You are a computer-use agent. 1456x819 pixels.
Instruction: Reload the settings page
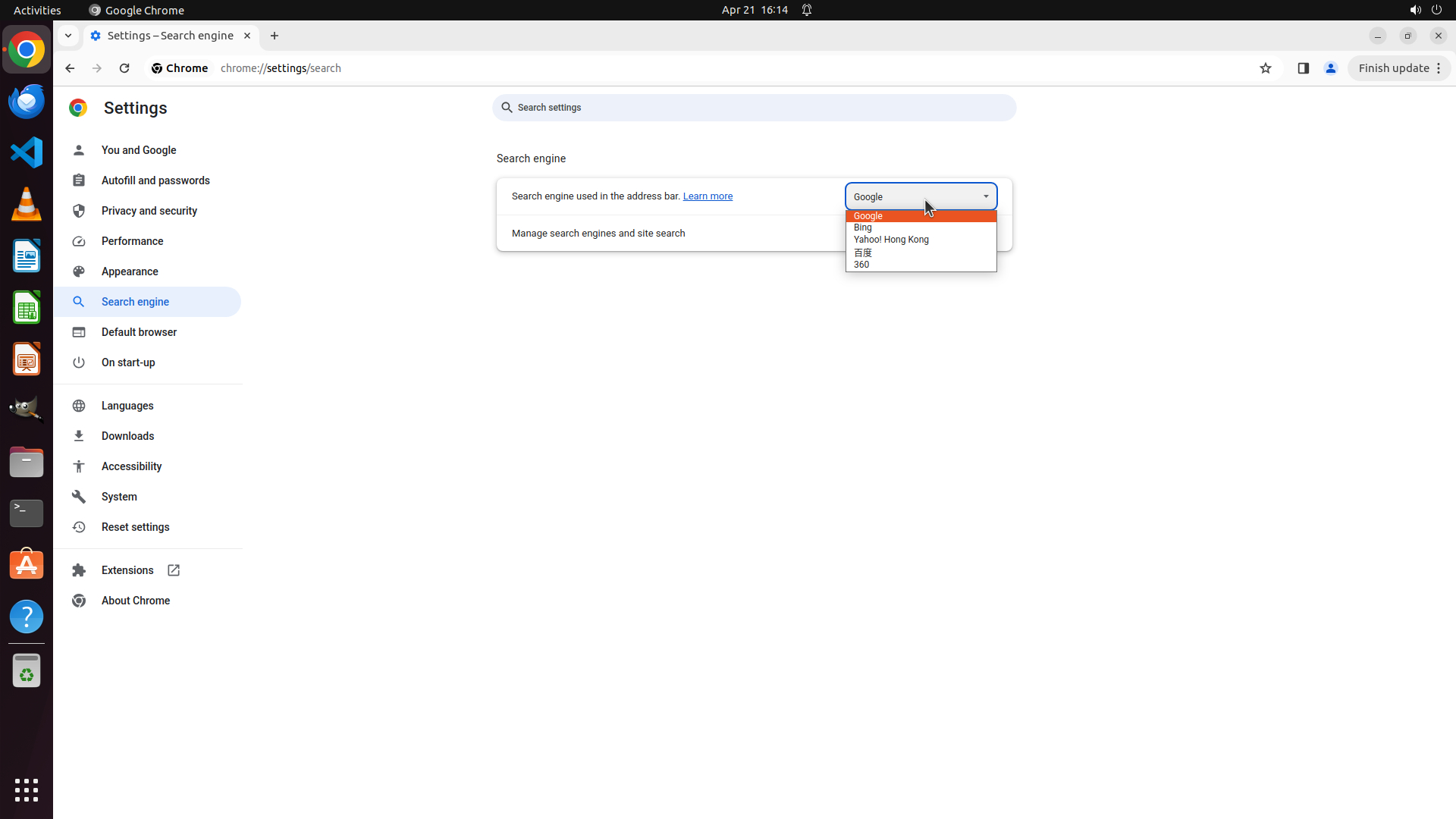coord(124,68)
